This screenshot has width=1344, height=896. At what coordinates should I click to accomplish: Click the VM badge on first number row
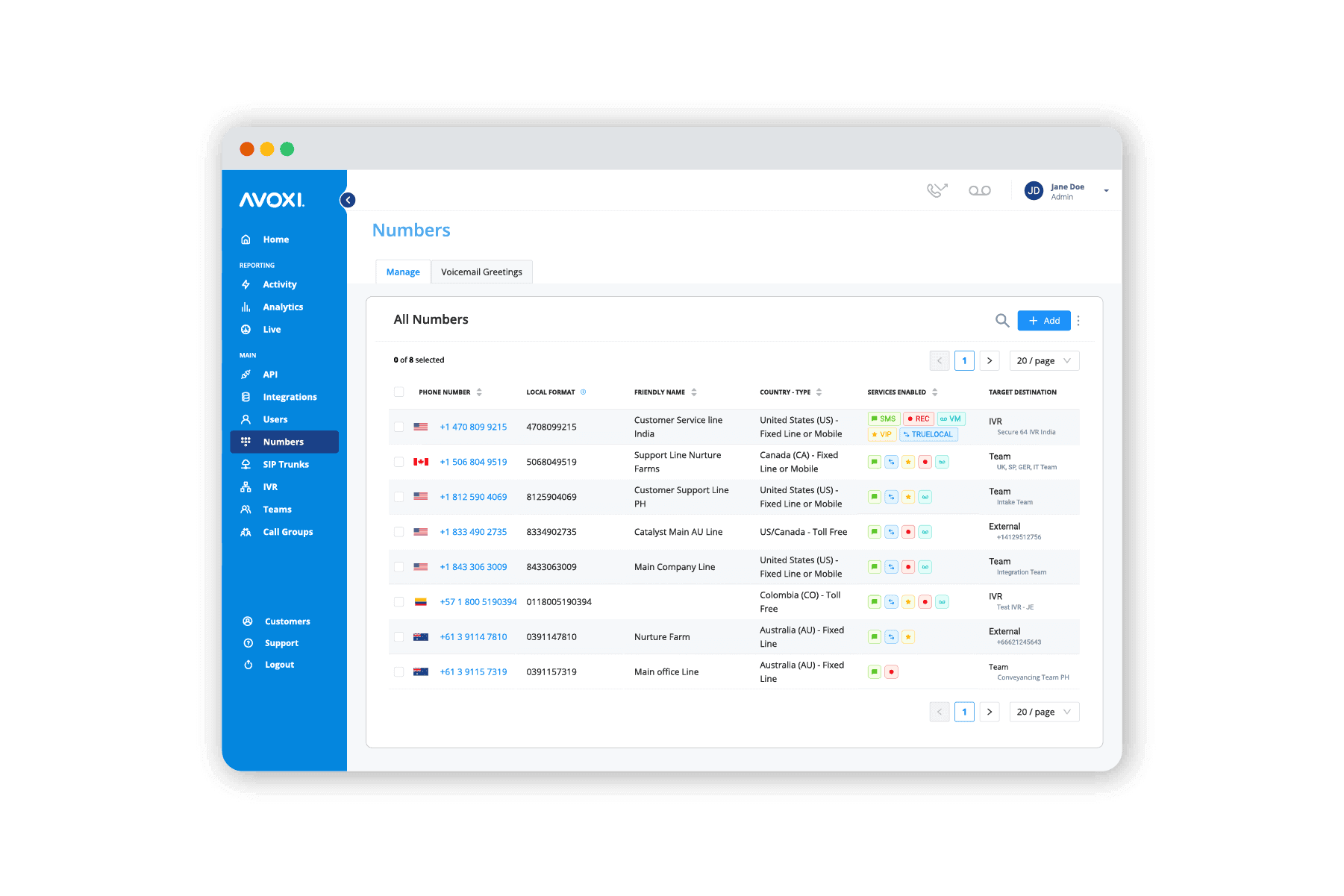(x=951, y=419)
